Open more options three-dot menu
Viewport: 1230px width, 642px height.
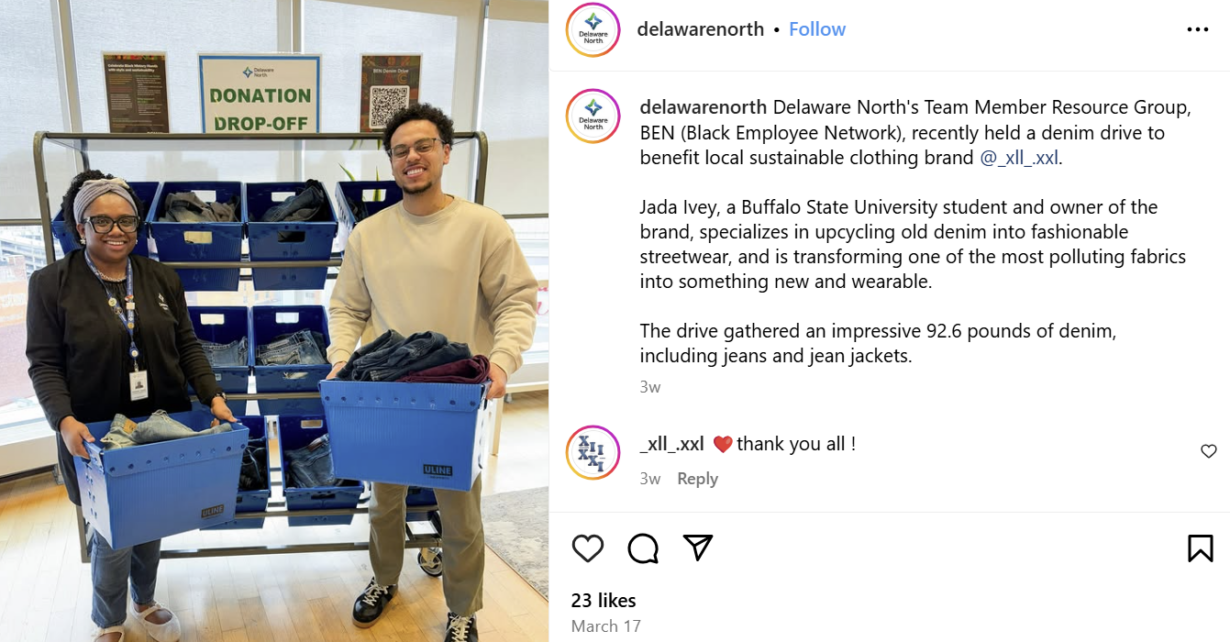[x=1198, y=29]
